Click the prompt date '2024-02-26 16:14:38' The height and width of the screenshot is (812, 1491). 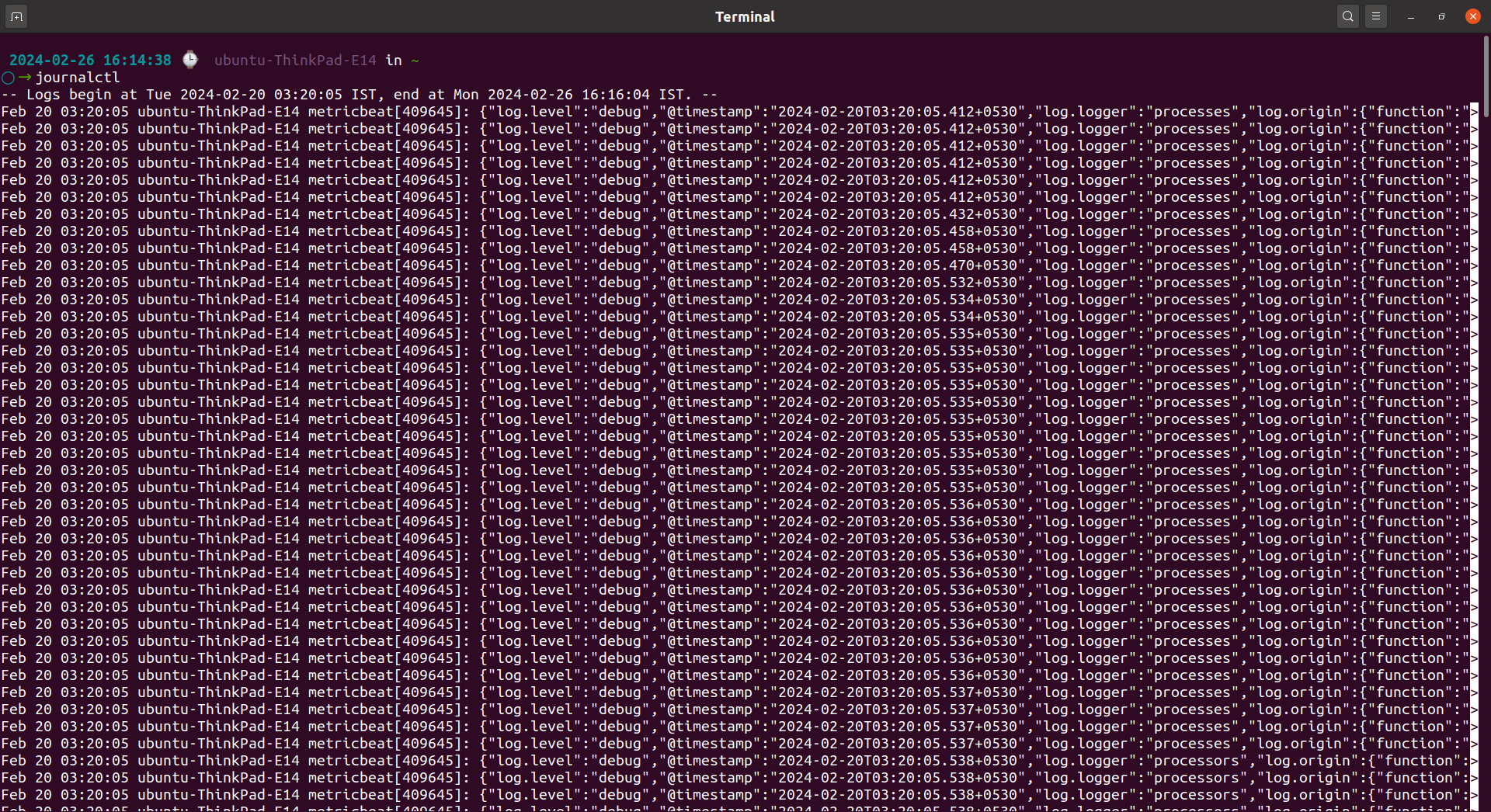click(x=90, y=60)
